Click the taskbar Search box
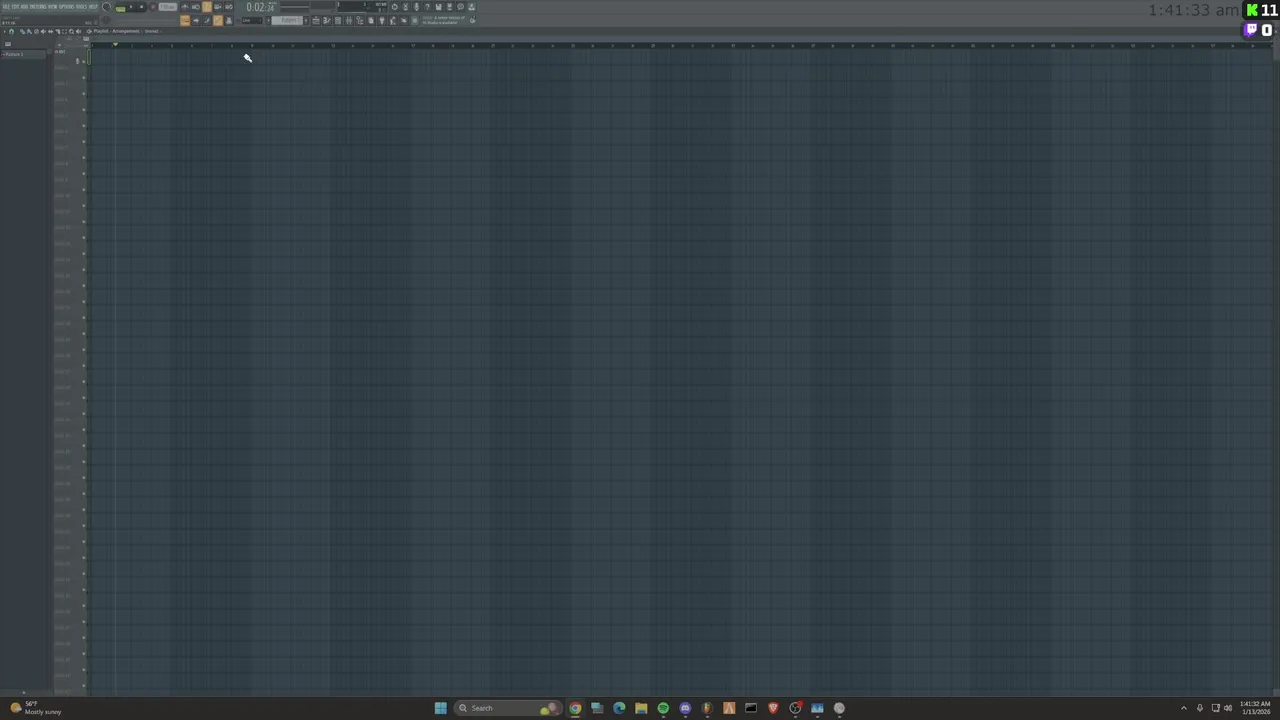The width and height of the screenshot is (1280, 720). click(x=507, y=708)
